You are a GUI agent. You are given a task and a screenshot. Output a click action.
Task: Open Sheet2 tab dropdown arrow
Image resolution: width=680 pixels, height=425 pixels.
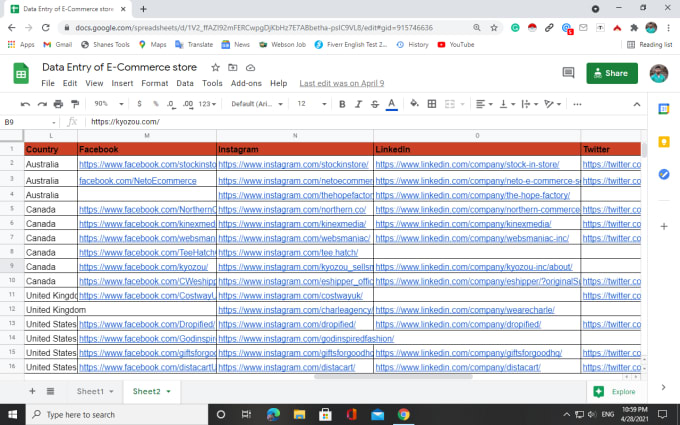click(x=169, y=392)
